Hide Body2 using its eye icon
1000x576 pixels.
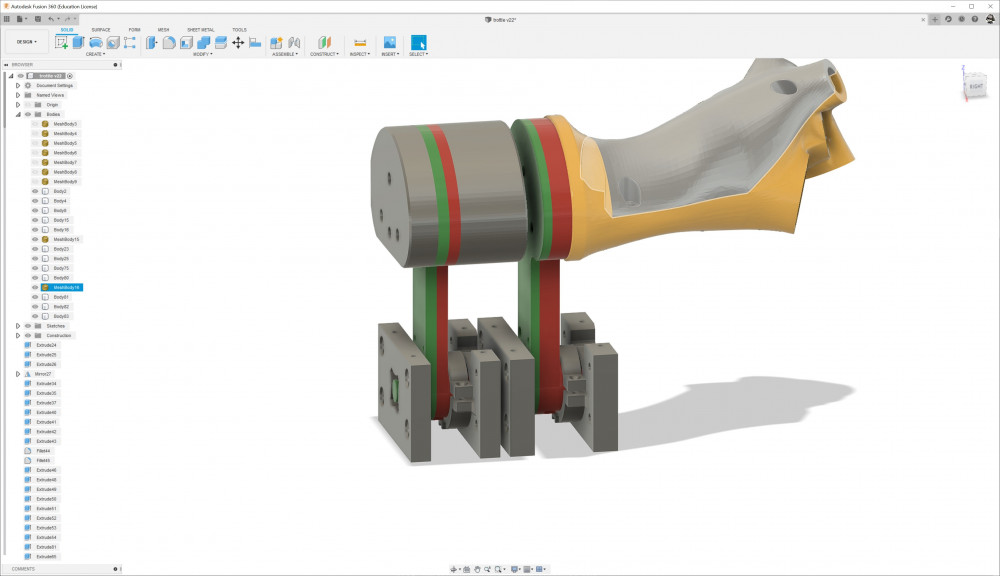pyautogui.click(x=35, y=191)
